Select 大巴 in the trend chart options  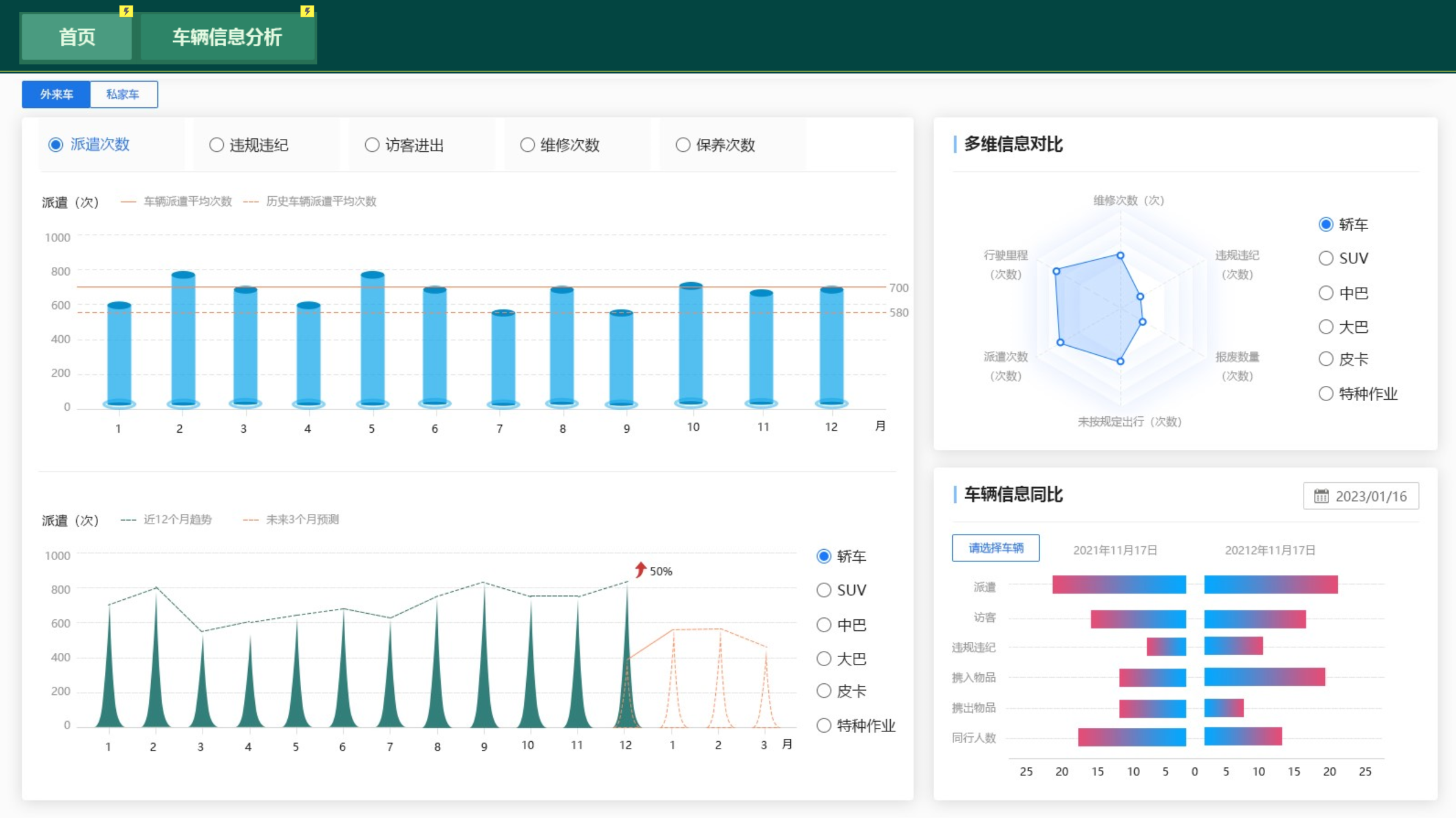[841, 659]
